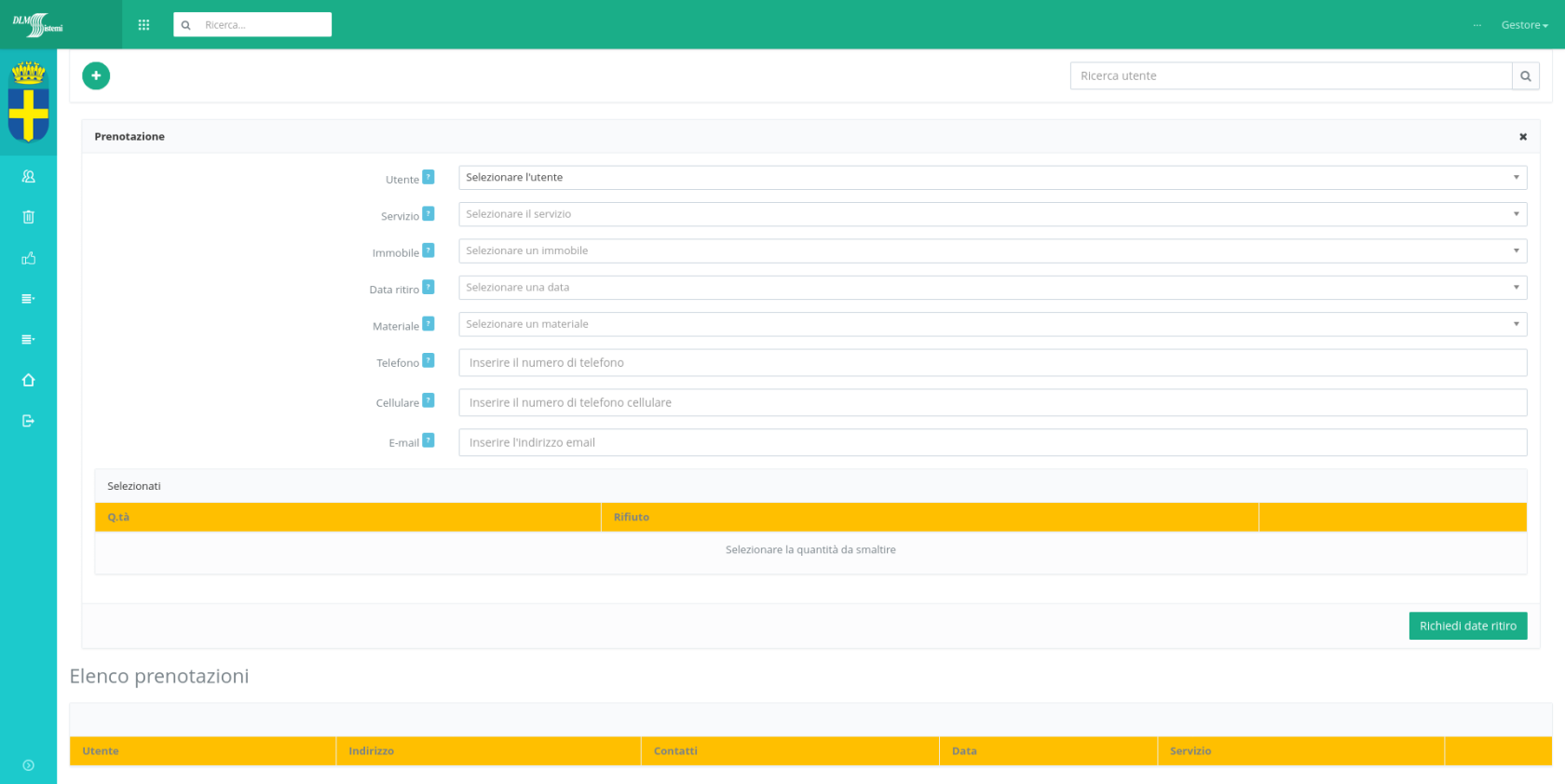The image size is (1565, 784).
Task: Click the help icon next to Utente
Action: 429,177
